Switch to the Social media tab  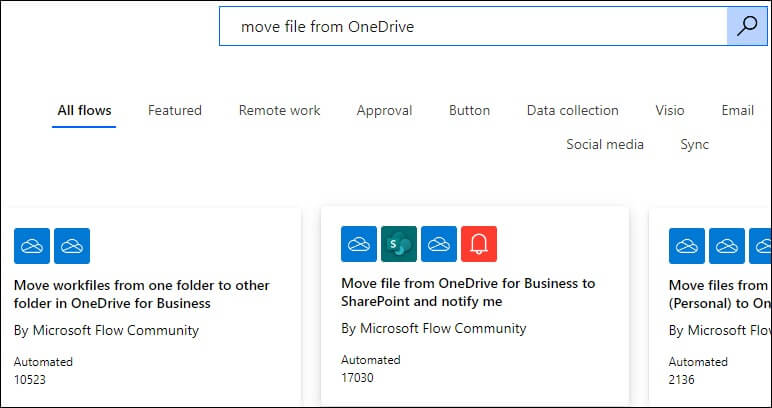click(605, 144)
